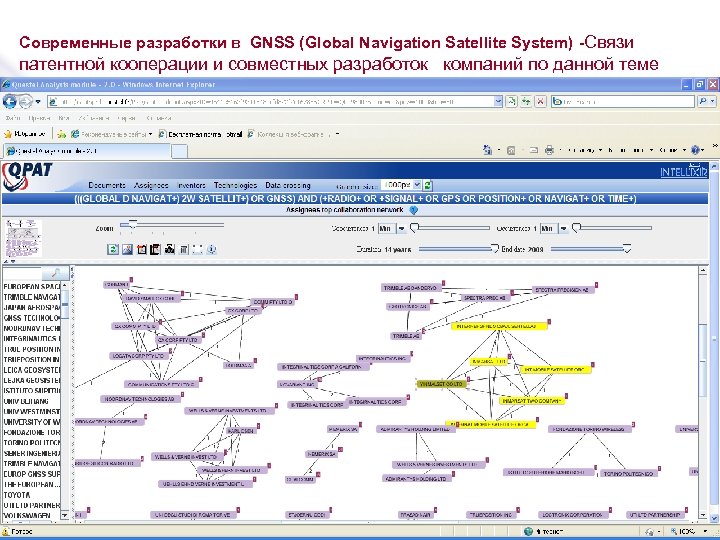Screen dimensions: 720x540
Task: Click the wand search icon above assignee list
Action: pos(56,273)
